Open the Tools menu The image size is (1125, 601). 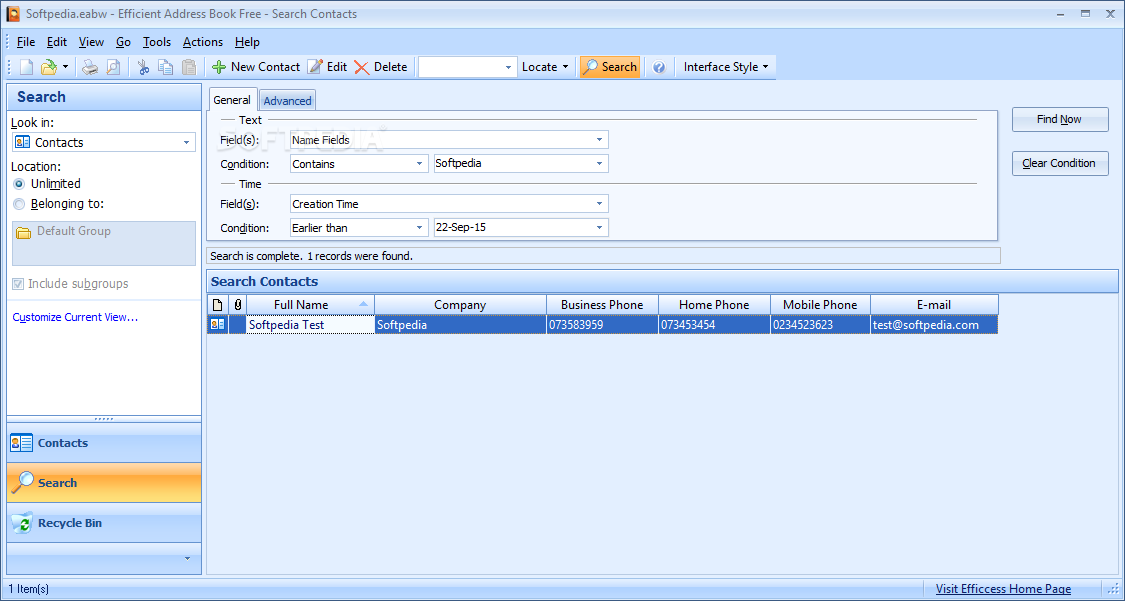click(156, 42)
